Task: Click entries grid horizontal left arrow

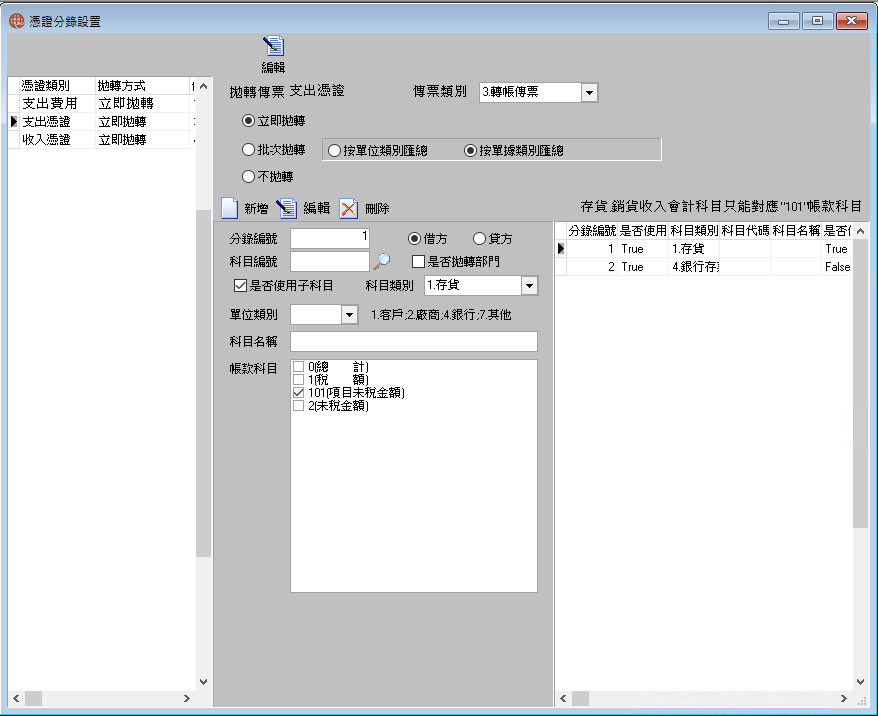Action: pyautogui.click(x=563, y=698)
